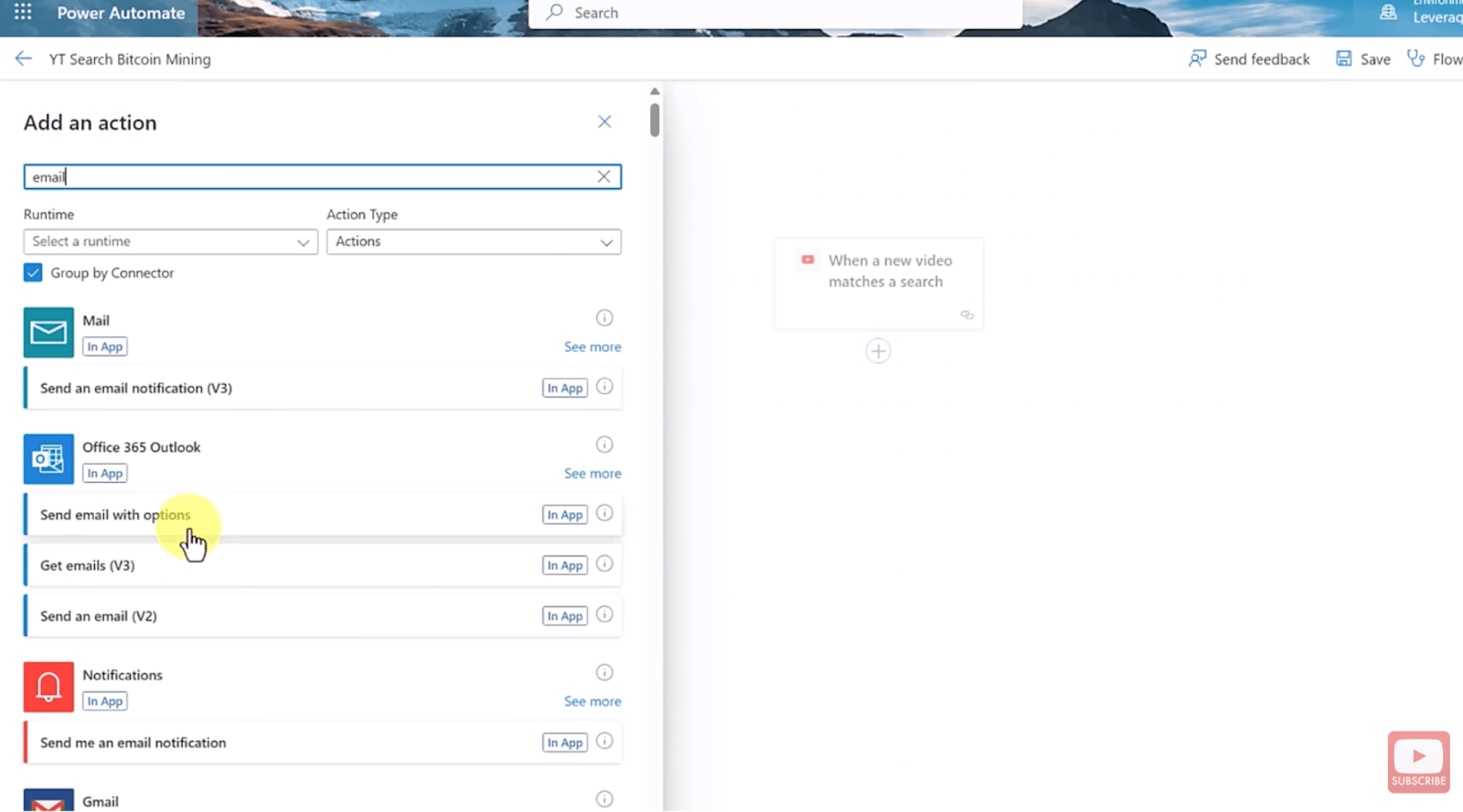Click the Save icon in the toolbar
The width and height of the screenshot is (1463, 812).
click(1343, 59)
